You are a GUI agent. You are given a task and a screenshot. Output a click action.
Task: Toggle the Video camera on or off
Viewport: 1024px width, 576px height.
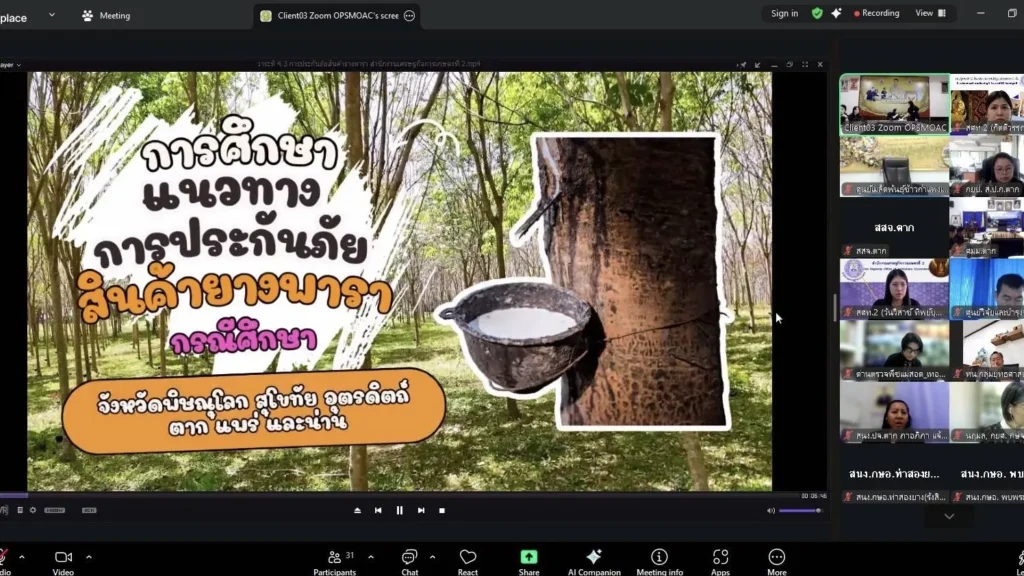(x=63, y=560)
